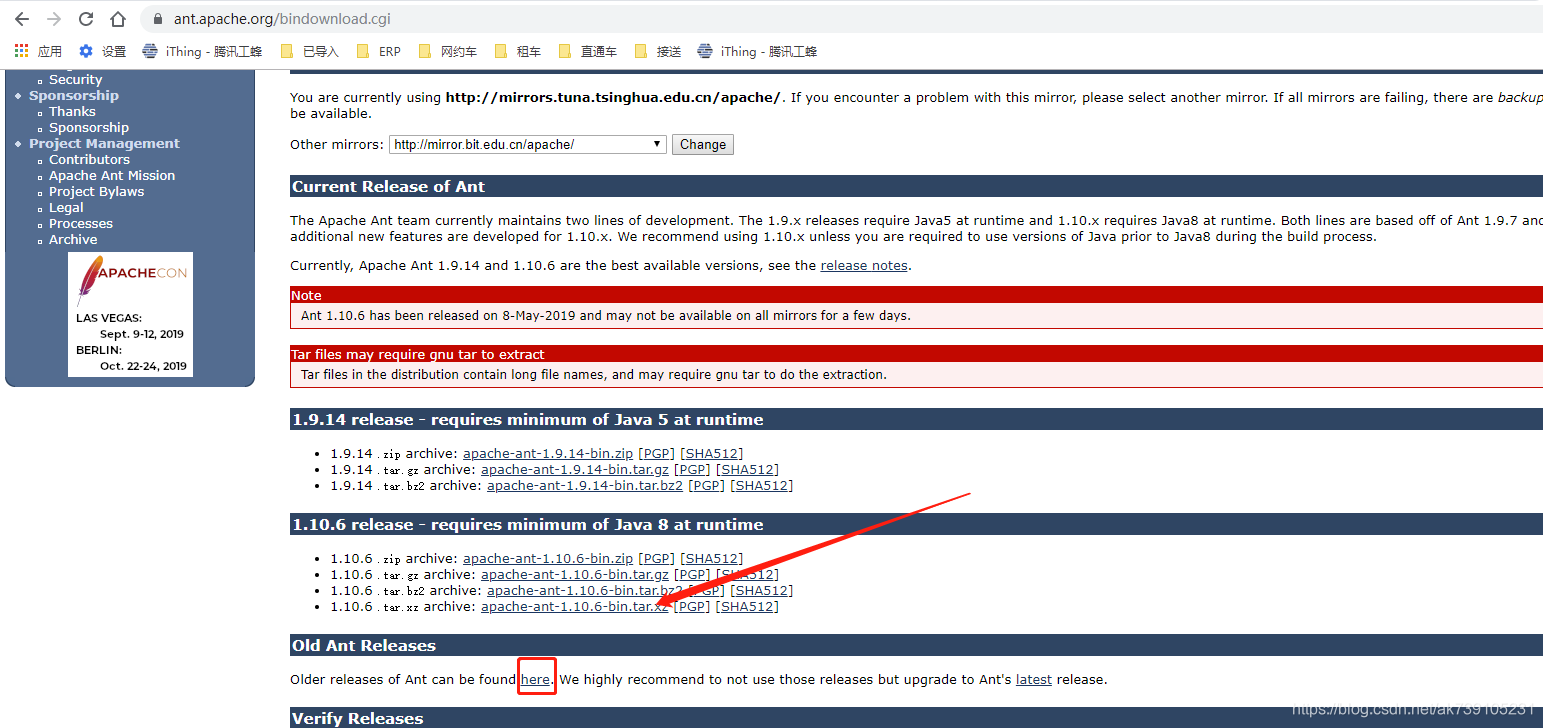This screenshot has width=1543, height=728.
Task: Open the Legal sidebar link
Action: pyautogui.click(x=66, y=208)
